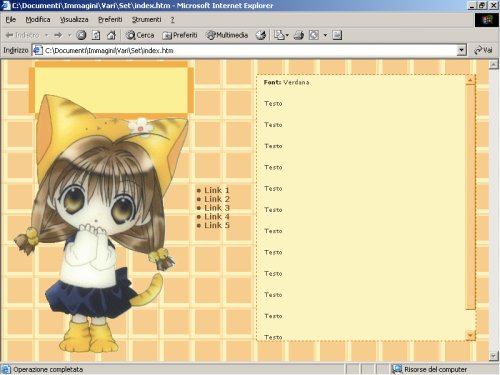Expand the address bar dropdown arrow
Viewport: 500px width, 375px height.
[461, 50]
